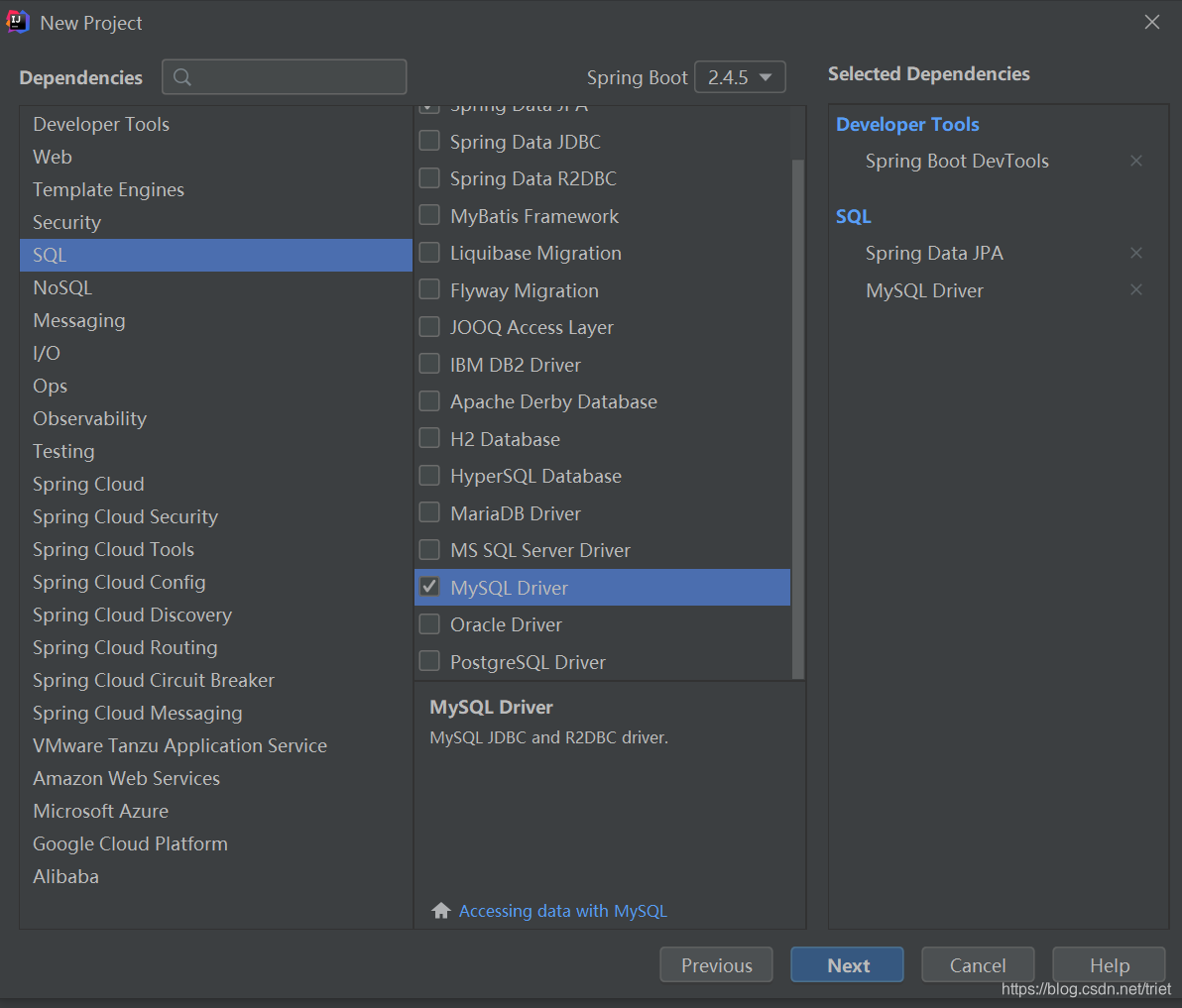Image resolution: width=1182 pixels, height=1008 pixels.
Task: Select Spring Cloud Routing category
Action: (215, 648)
